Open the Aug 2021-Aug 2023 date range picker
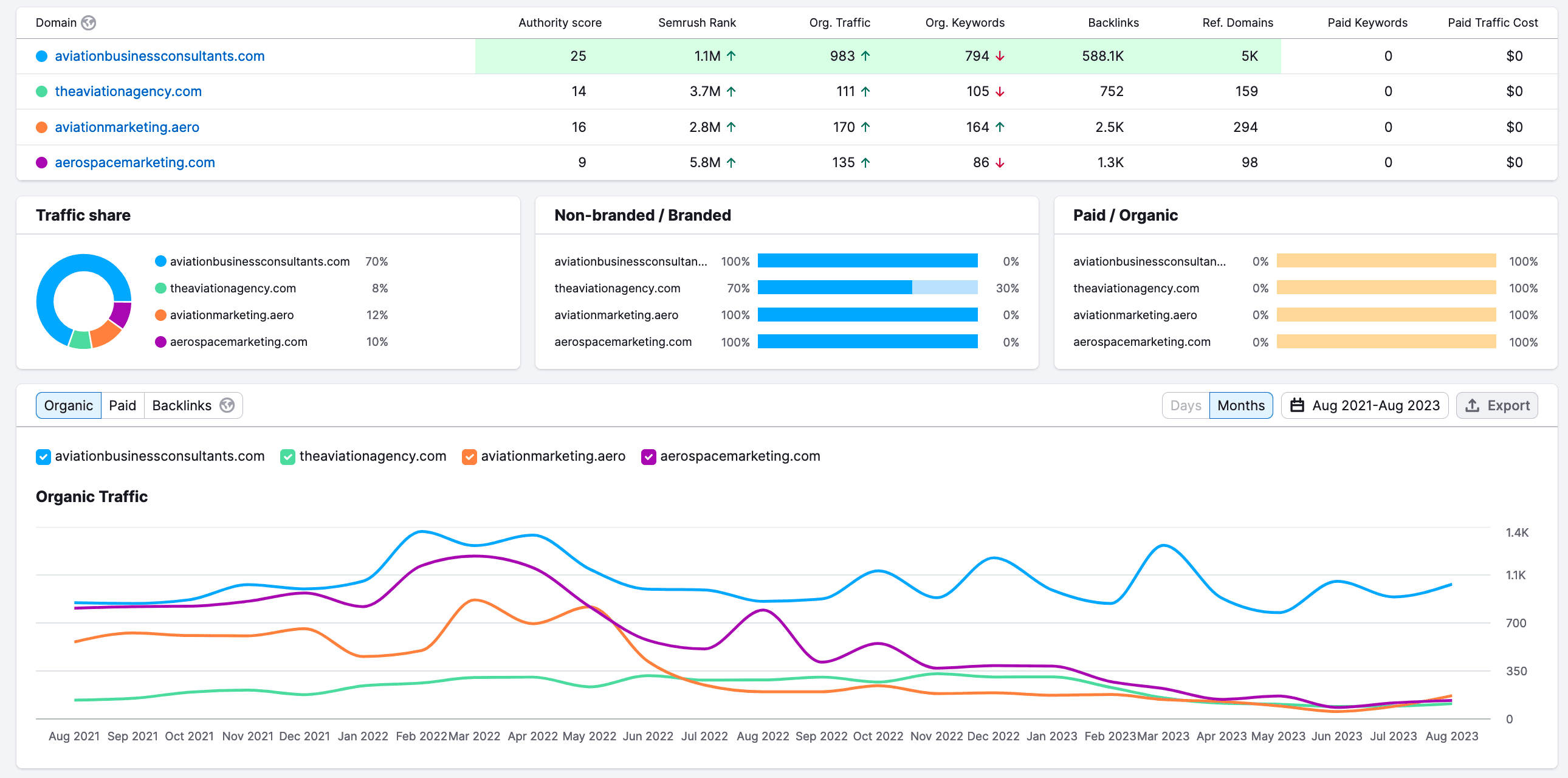 [1364, 405]
